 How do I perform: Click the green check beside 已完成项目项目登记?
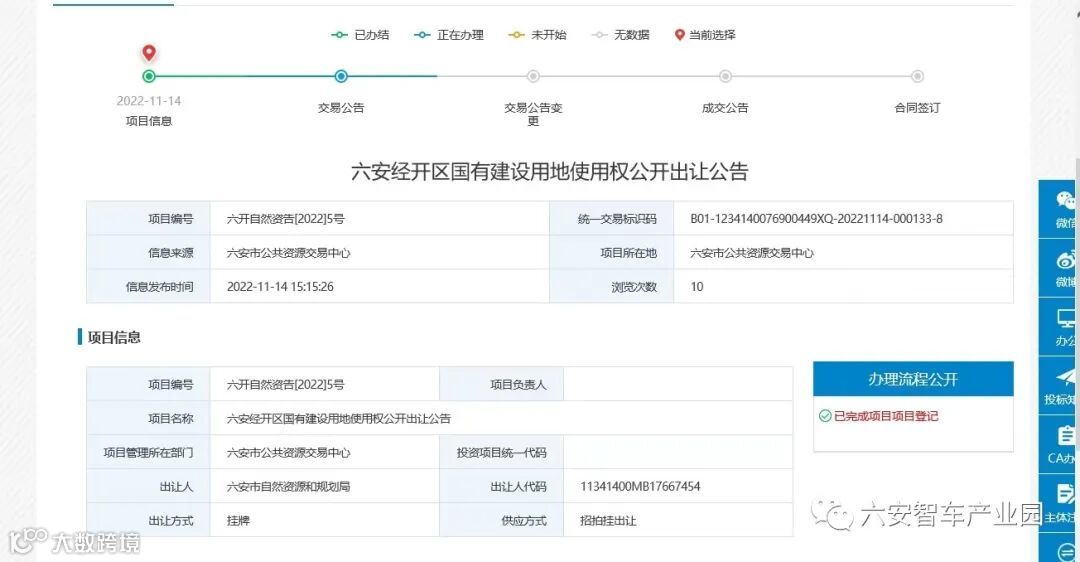824,416
